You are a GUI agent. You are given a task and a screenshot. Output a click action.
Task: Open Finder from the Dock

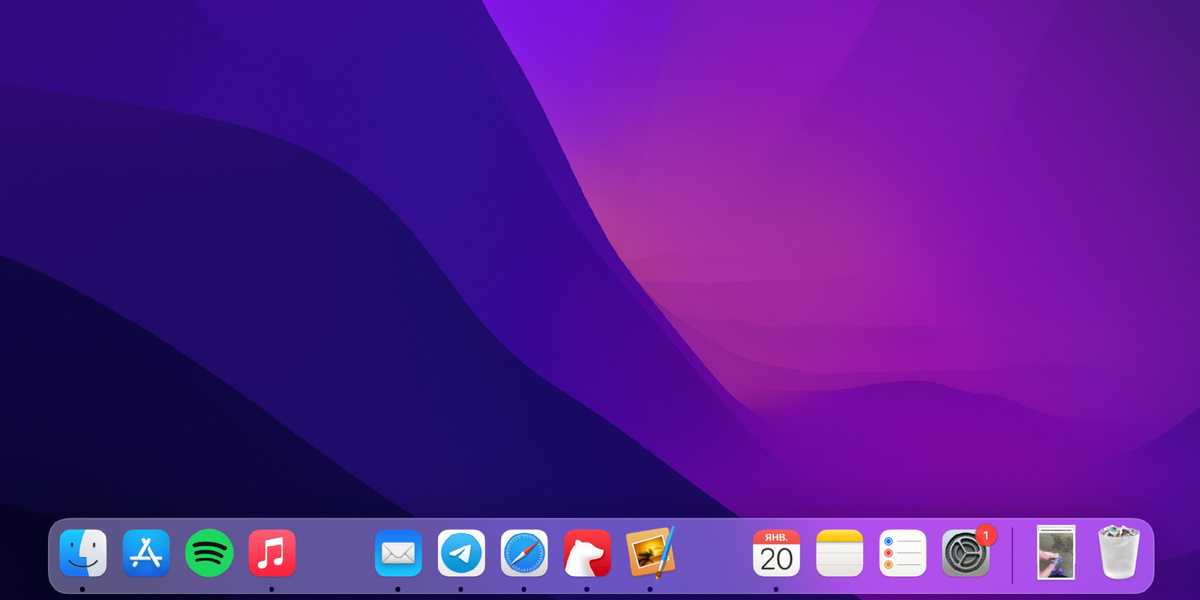83,553
